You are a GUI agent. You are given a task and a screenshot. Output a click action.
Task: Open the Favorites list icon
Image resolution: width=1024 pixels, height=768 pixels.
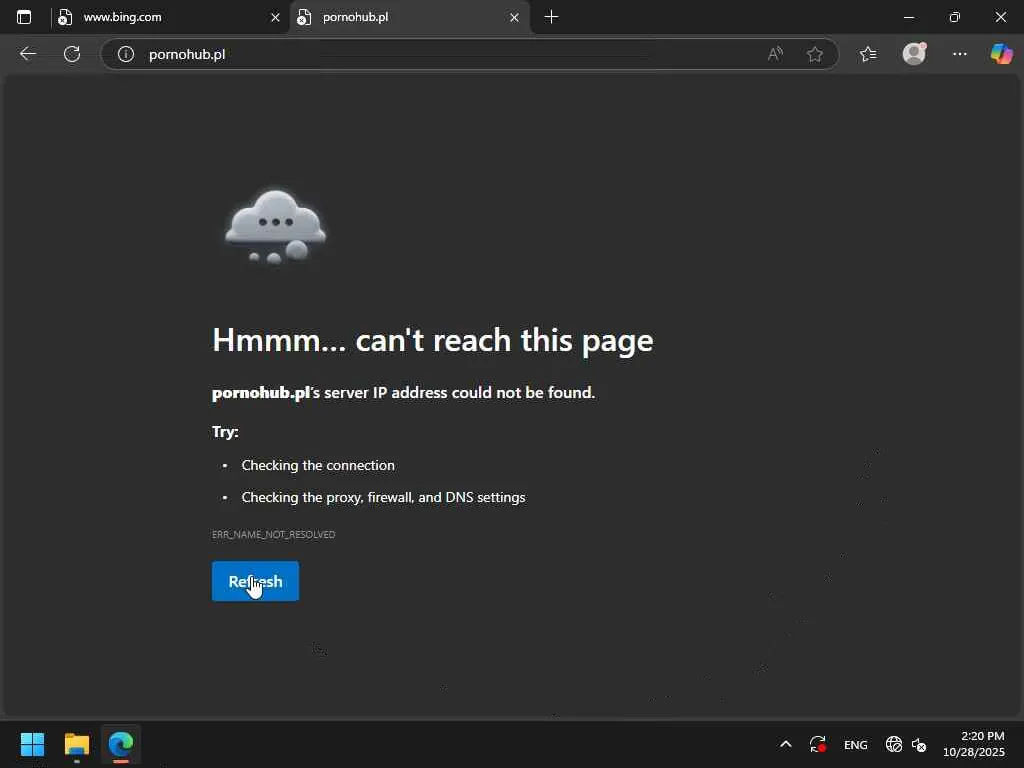pos(868,54)
